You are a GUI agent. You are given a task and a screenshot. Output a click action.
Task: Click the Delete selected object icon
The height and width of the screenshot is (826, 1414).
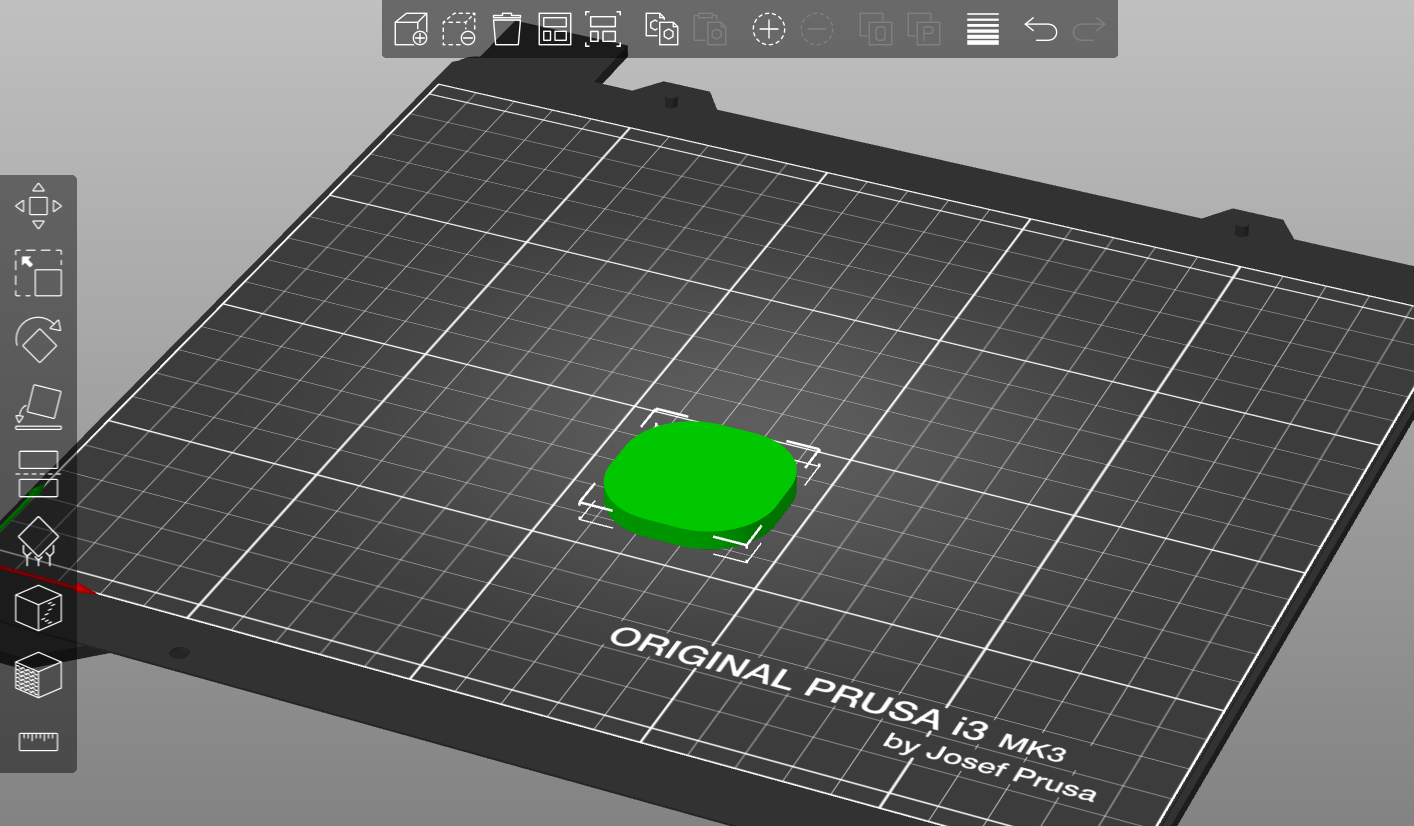(x=459, y=29)
